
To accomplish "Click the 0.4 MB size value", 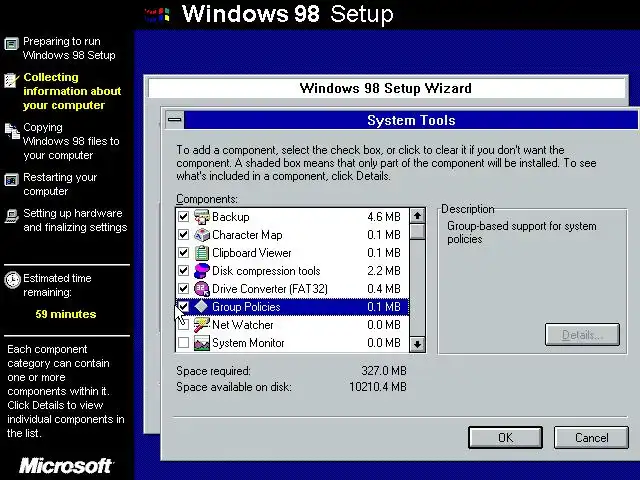I will [x=384, y=289].
